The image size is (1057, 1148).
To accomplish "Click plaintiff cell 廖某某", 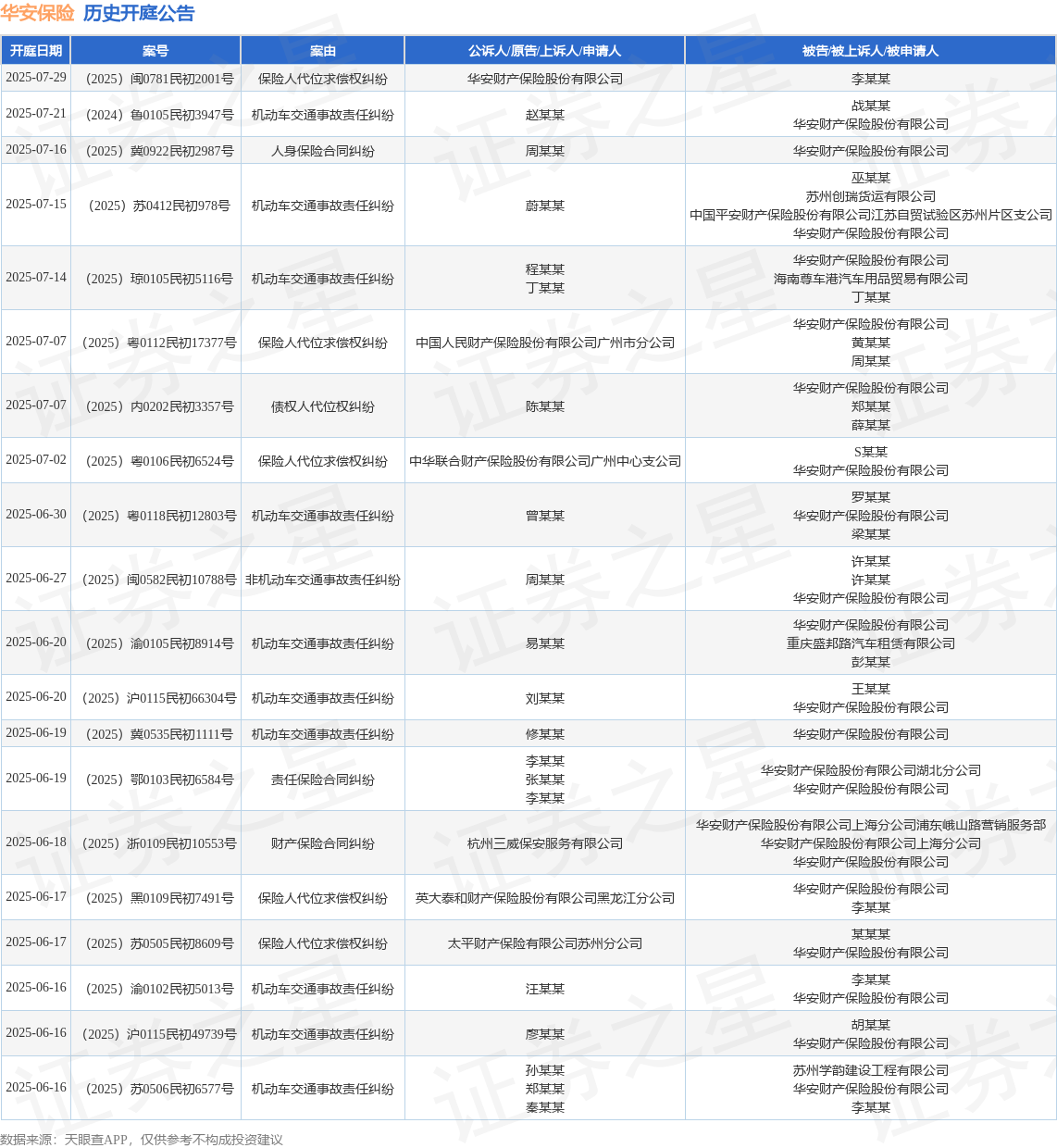I will click(x=545, y=1034).
